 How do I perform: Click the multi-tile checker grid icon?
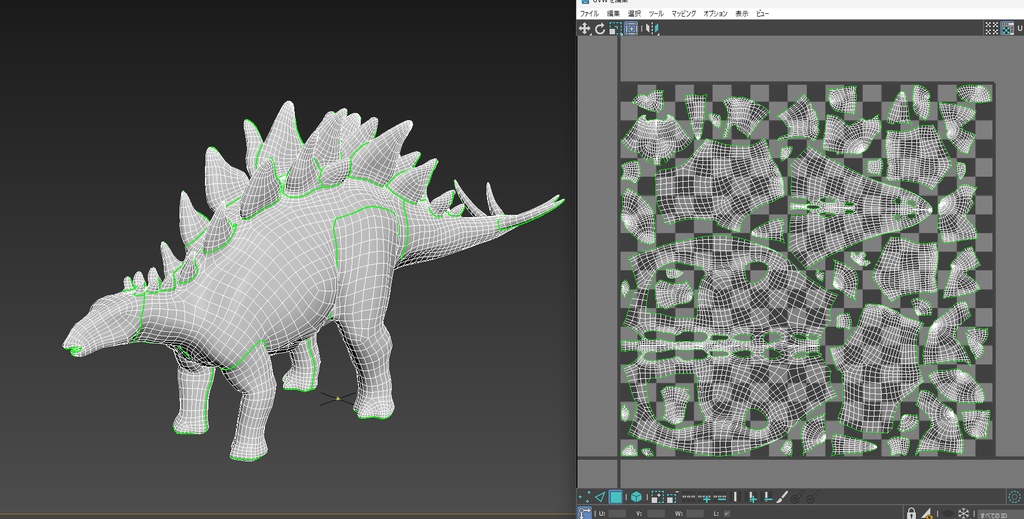pyautogui.click(x=991, y=28)
